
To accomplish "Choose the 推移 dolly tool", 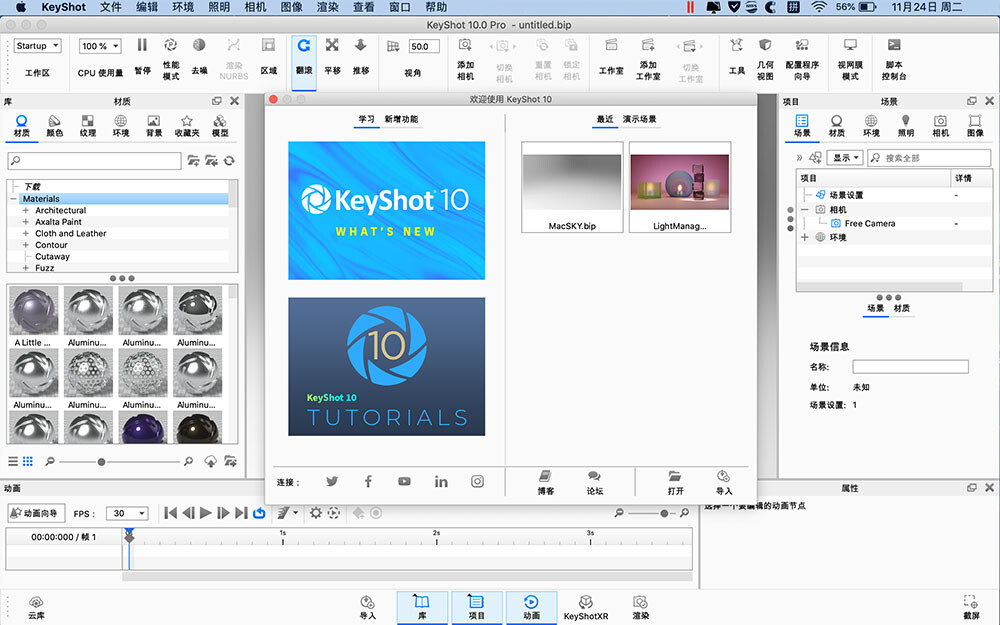I will [x=360, y=57].
